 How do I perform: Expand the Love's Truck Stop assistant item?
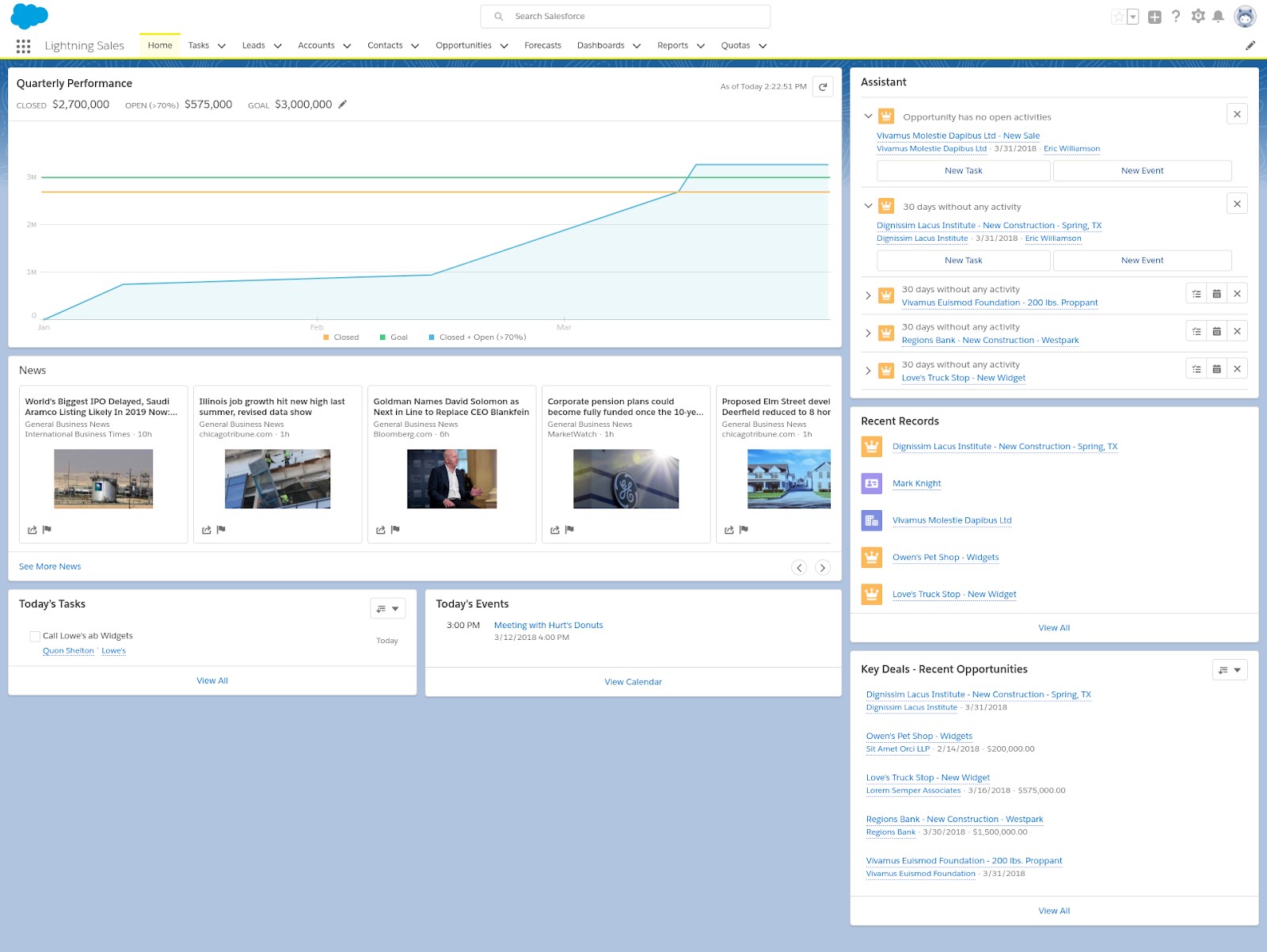[868, 371]
